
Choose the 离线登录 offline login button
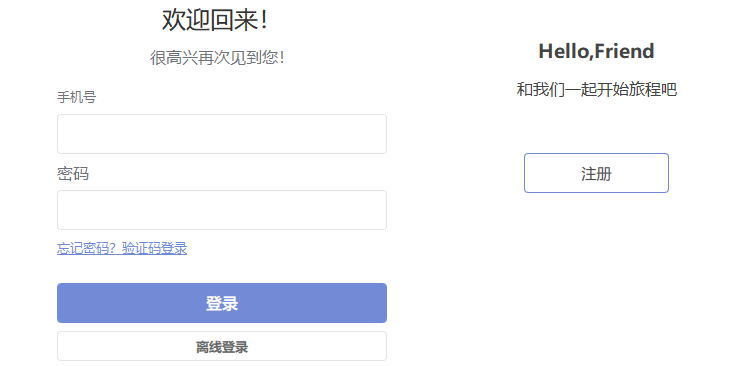tap(222, 346)
